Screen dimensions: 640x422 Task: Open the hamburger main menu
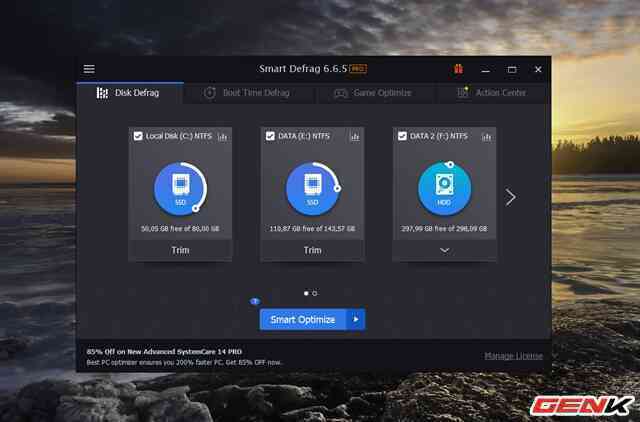89,69
